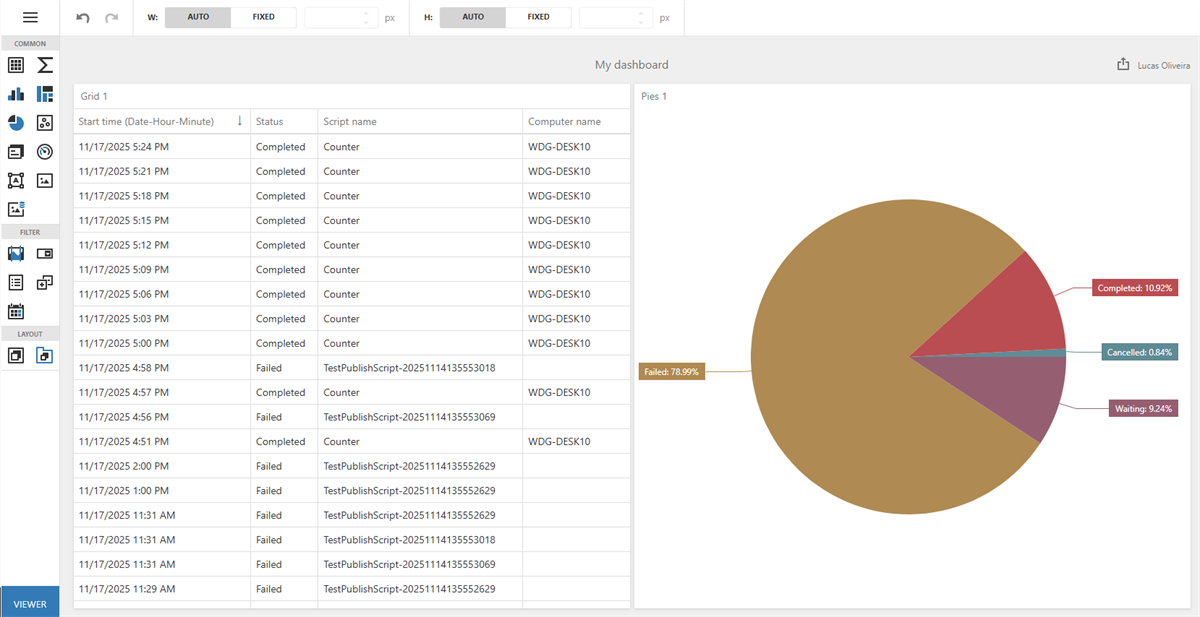This screenshot has height=617, width=1200.
Task: Add a Grid dashboard item
Action: (15, 64)
